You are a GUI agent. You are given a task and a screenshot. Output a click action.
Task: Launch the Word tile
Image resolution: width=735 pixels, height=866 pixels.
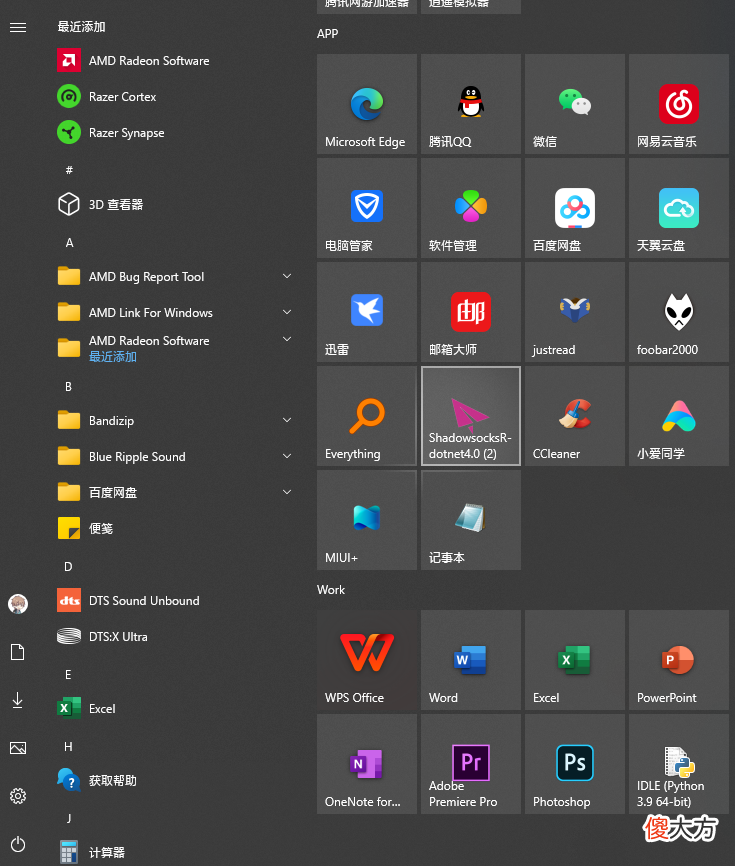point(470,660)
